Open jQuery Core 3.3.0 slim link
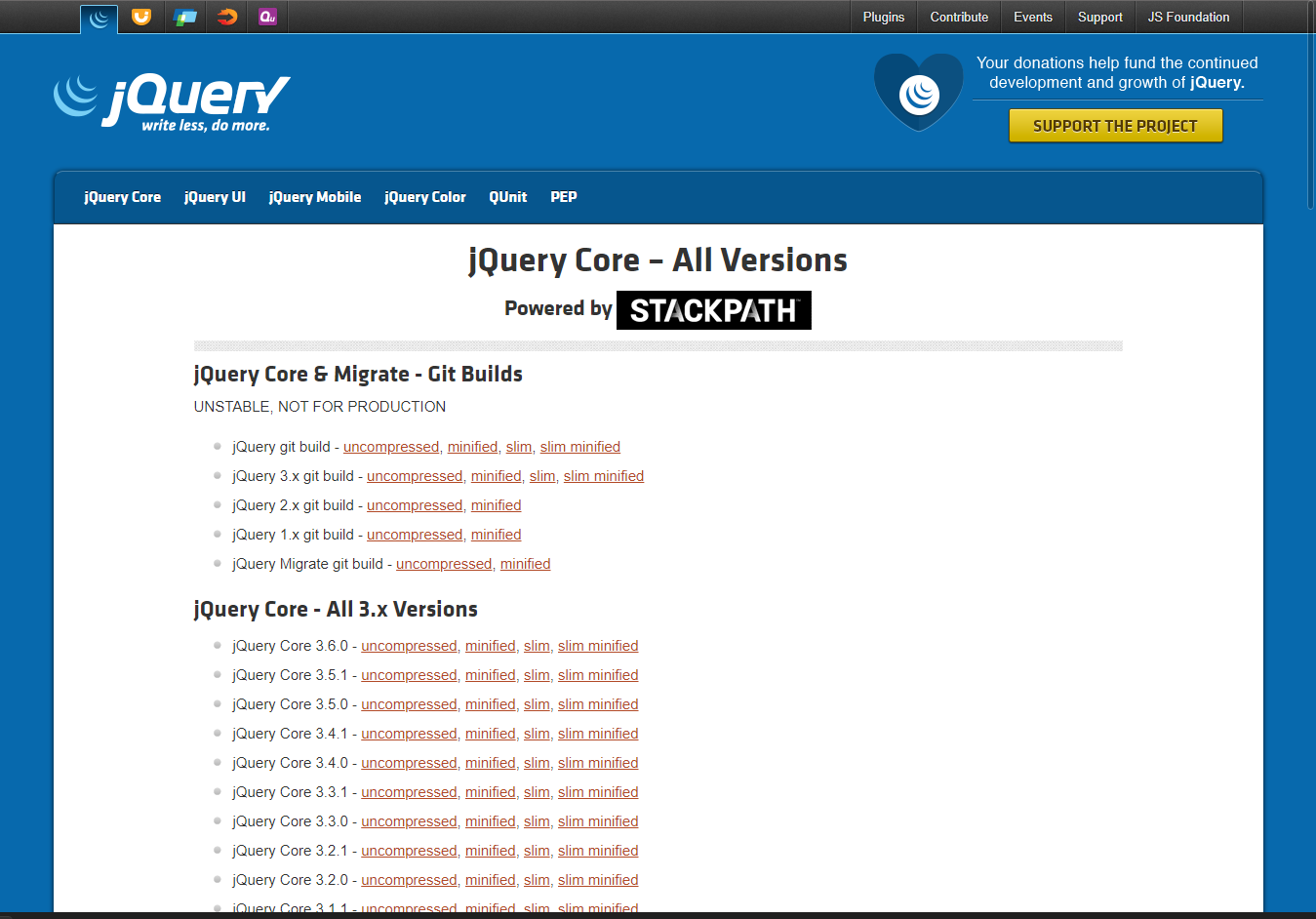The width and height of the screenshot is (1316, 919). 537,821
